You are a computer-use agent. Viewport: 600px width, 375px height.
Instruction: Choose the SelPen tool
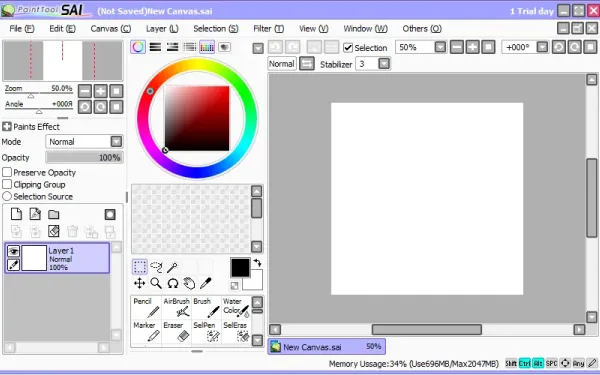click(x=206, y=331)
